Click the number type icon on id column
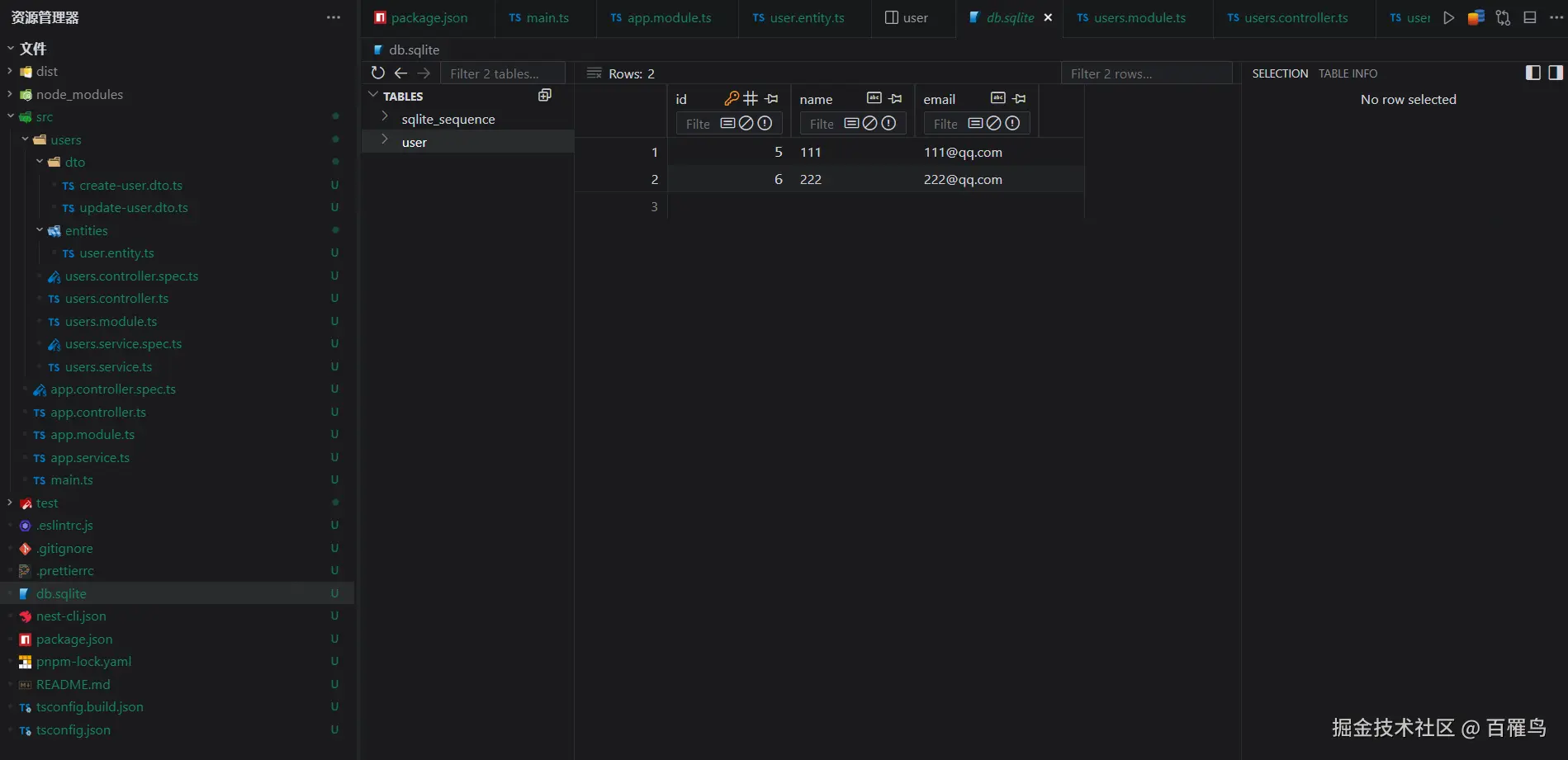 point(751,99)
